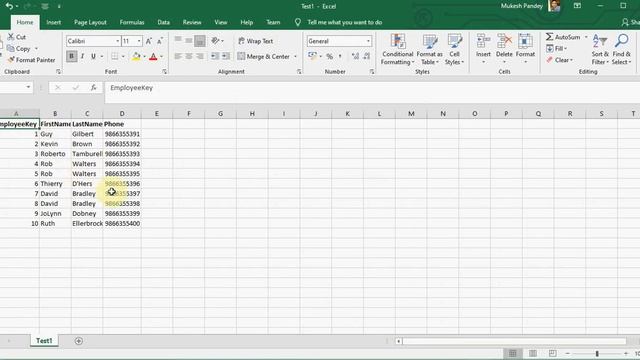Open the General number format dropdown
Viewport: 640px width, 360px height.
point(368,41)
